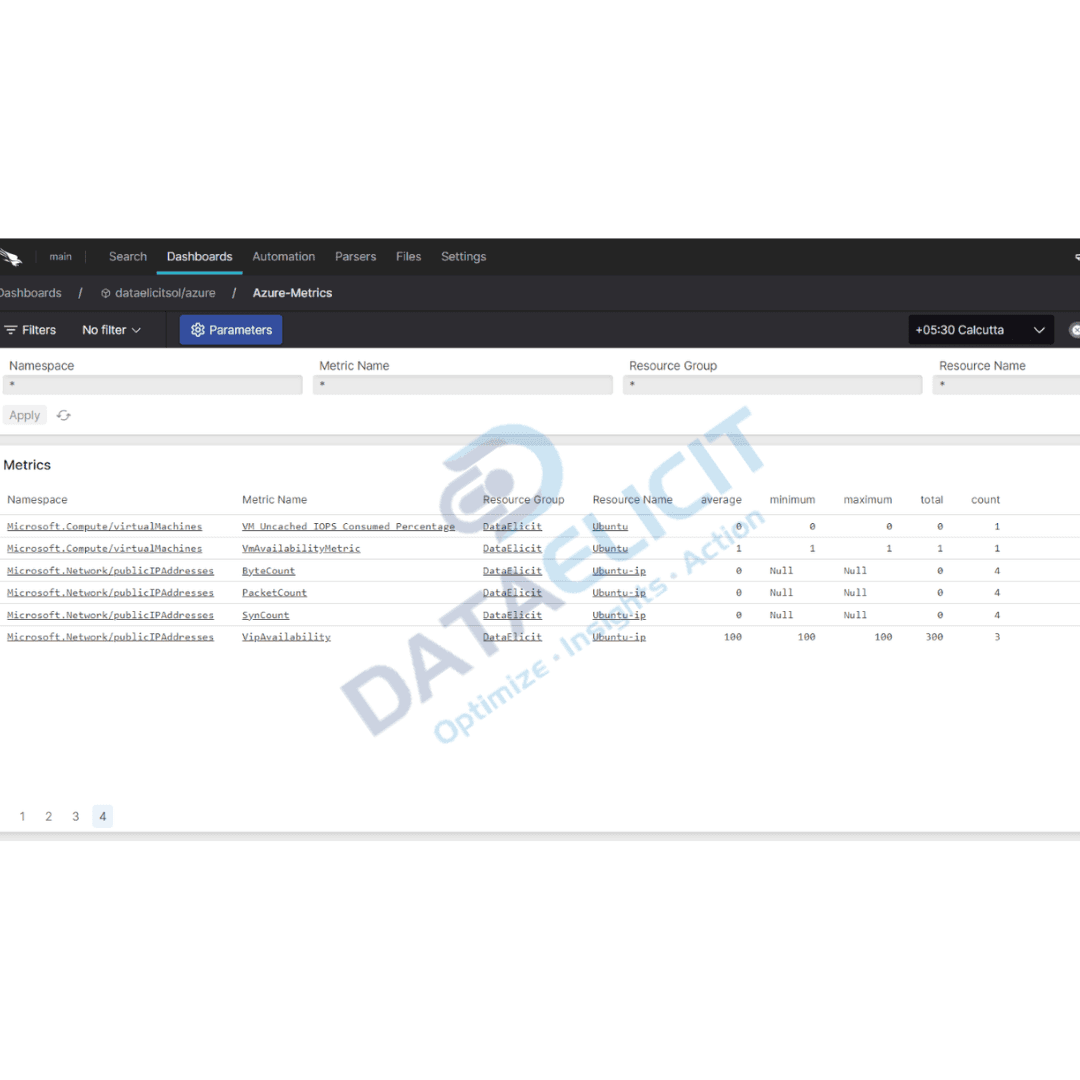Select Parsers in the top menu

[355, 256]
